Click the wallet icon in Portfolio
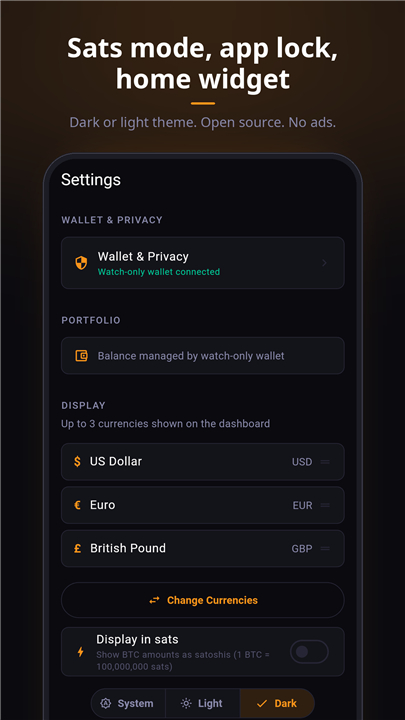The width and height of the screenshot is (405, 720). [x=81, y=356]
